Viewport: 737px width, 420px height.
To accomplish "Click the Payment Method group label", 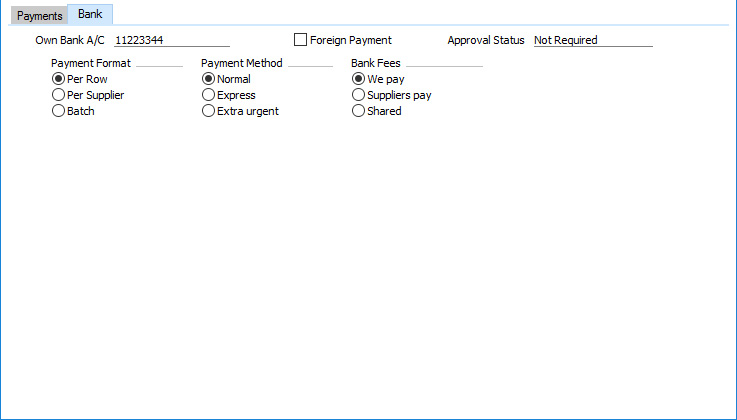I will [x=242, y=63].
